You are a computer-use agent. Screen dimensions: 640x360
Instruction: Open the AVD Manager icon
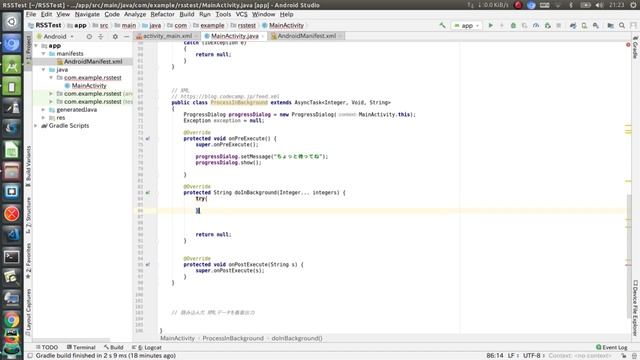pyautogui.click(x=584, y=25)
